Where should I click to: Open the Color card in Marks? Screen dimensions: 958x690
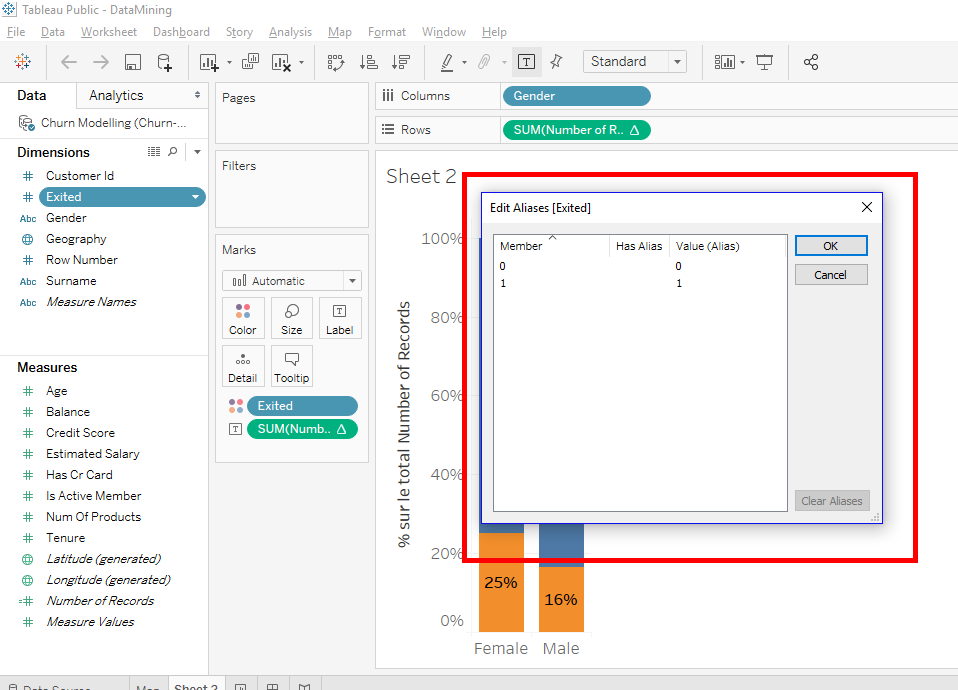[243, 318]
